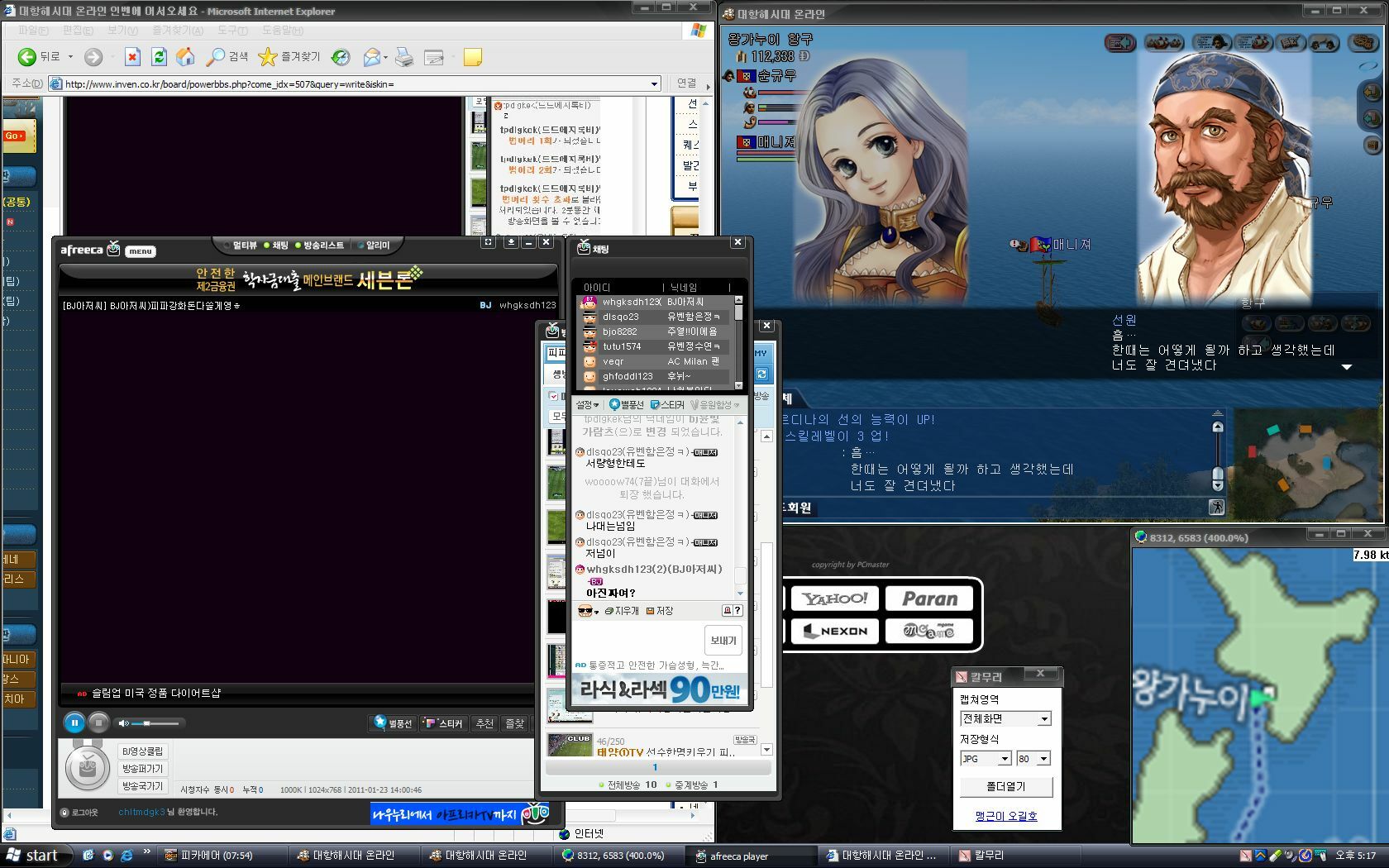Click the IE Print icon
Screen dimensions: 1389x868
403,57
